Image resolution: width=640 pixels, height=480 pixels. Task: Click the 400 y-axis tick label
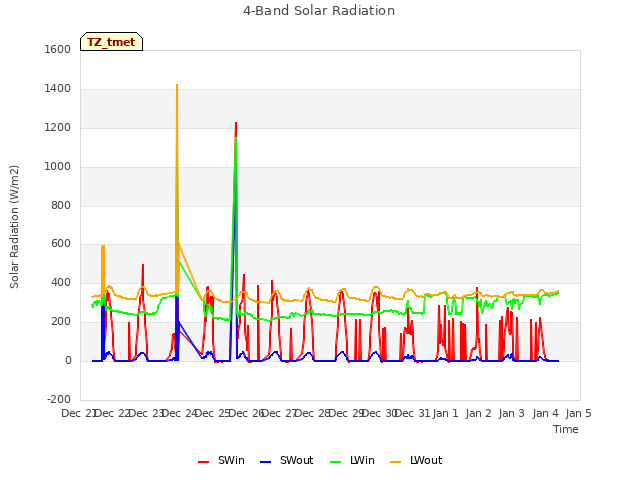tap(61, 282)
